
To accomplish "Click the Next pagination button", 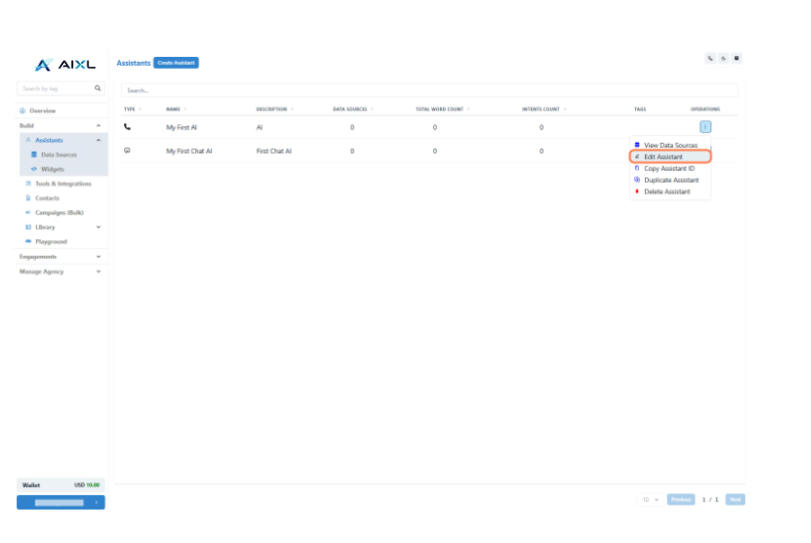I will coord(735,499).
